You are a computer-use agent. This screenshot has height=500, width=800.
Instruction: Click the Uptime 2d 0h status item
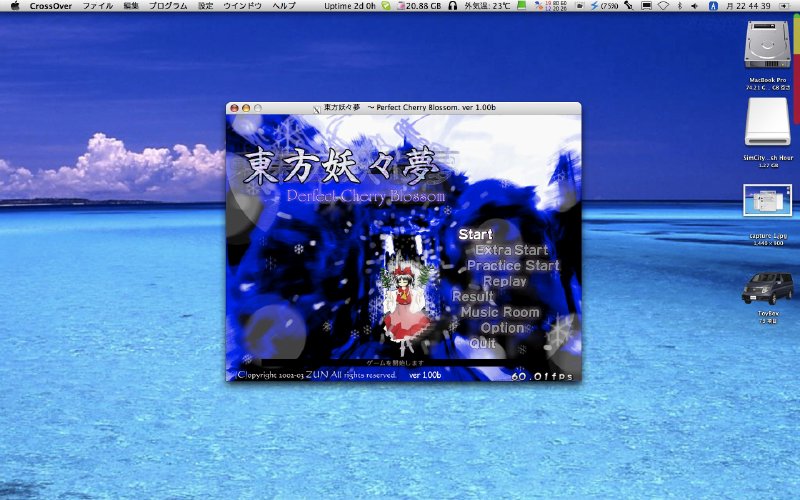click(349, 6)
